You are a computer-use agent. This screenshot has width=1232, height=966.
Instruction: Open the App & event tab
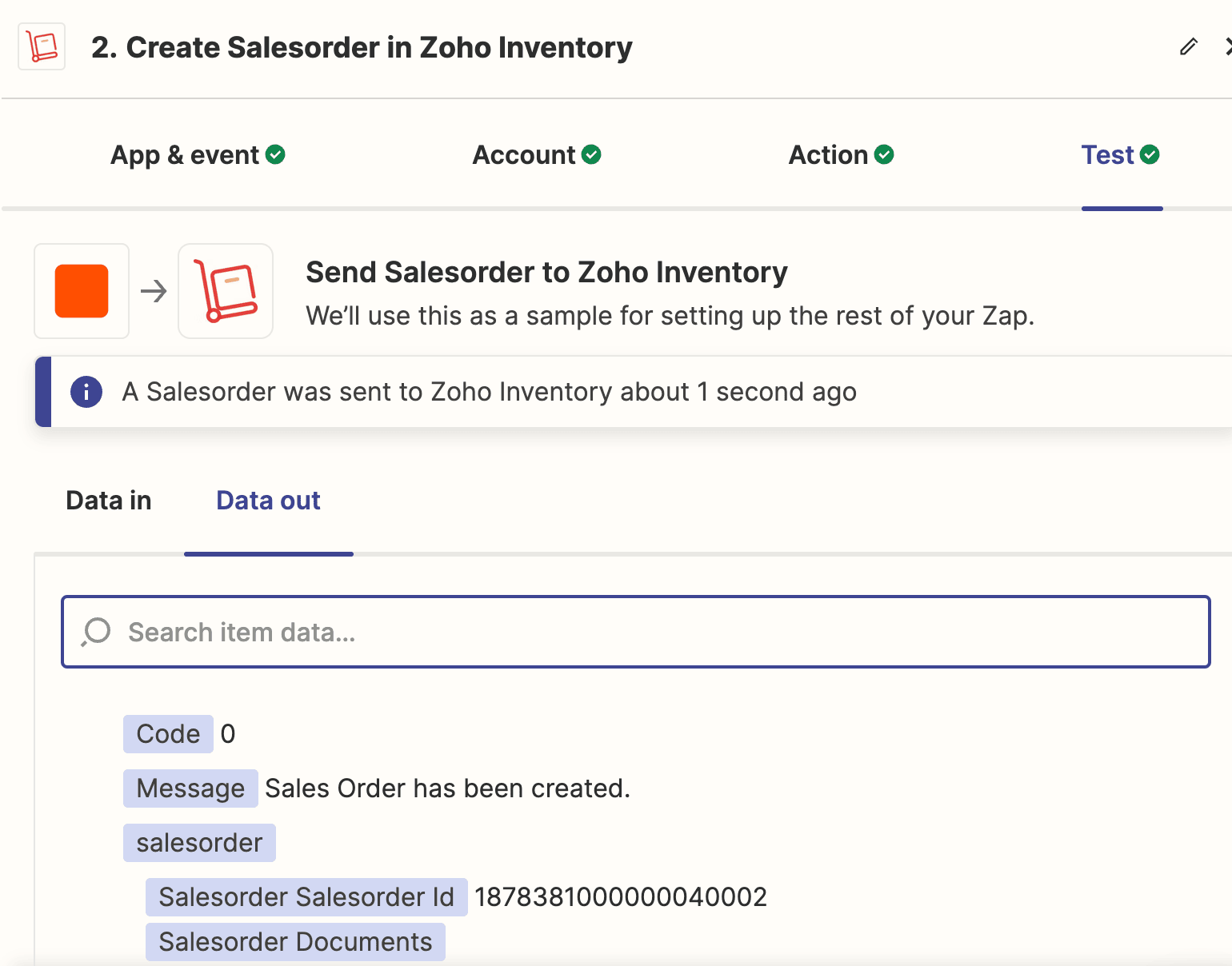tap(185, 155)
